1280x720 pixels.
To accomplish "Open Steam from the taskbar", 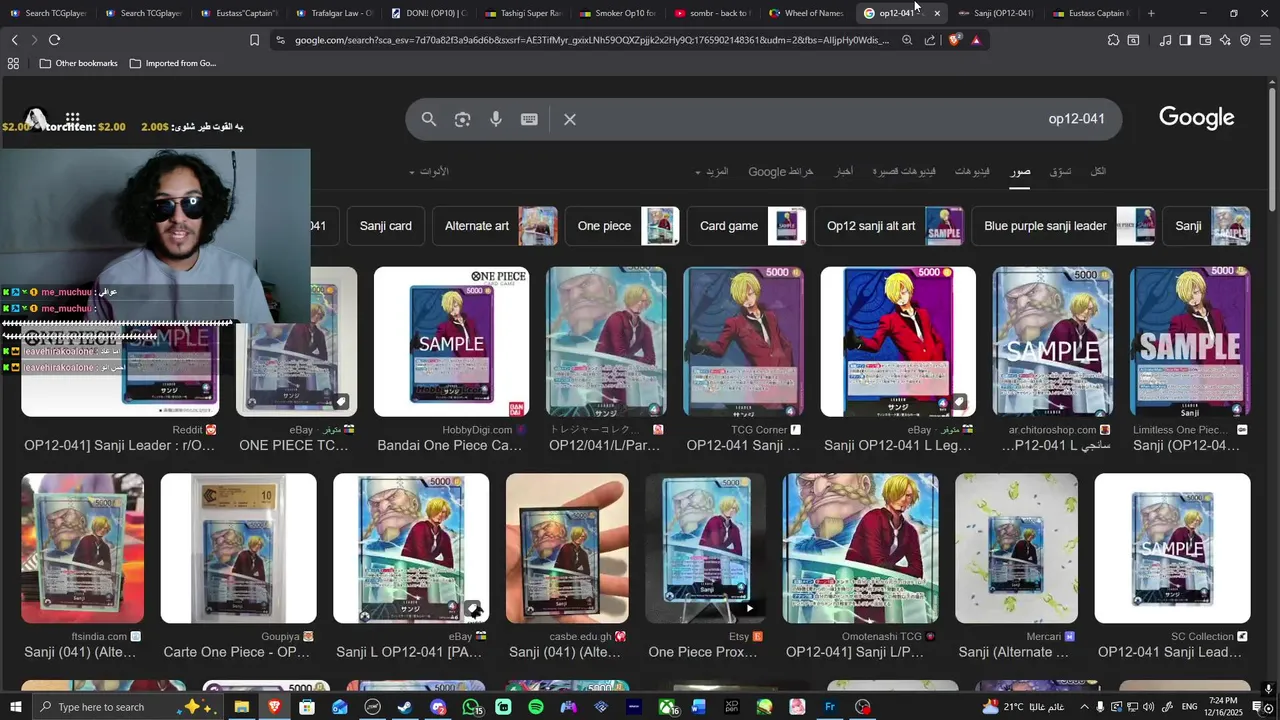I will tap(405, 707).
